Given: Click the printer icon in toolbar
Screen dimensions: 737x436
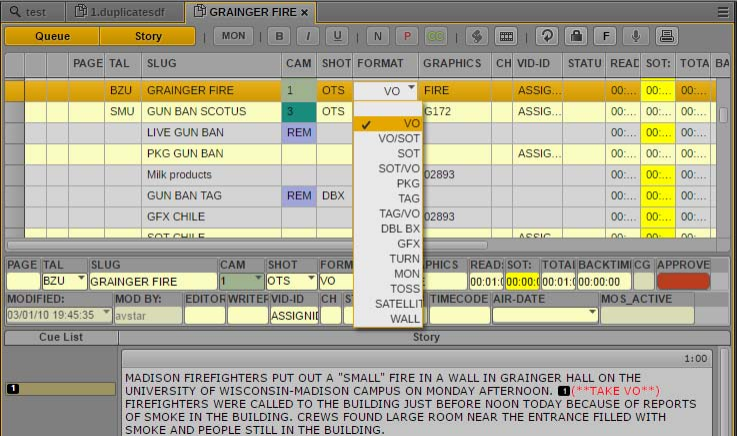Looking at the screenshot, I should click(666, 36).
